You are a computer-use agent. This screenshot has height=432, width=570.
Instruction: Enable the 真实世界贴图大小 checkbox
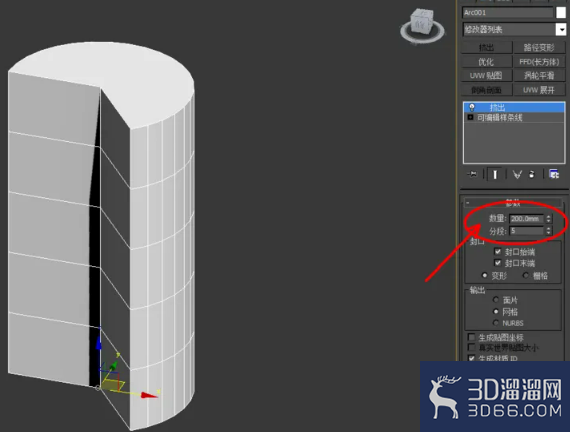tap(471, 347)
